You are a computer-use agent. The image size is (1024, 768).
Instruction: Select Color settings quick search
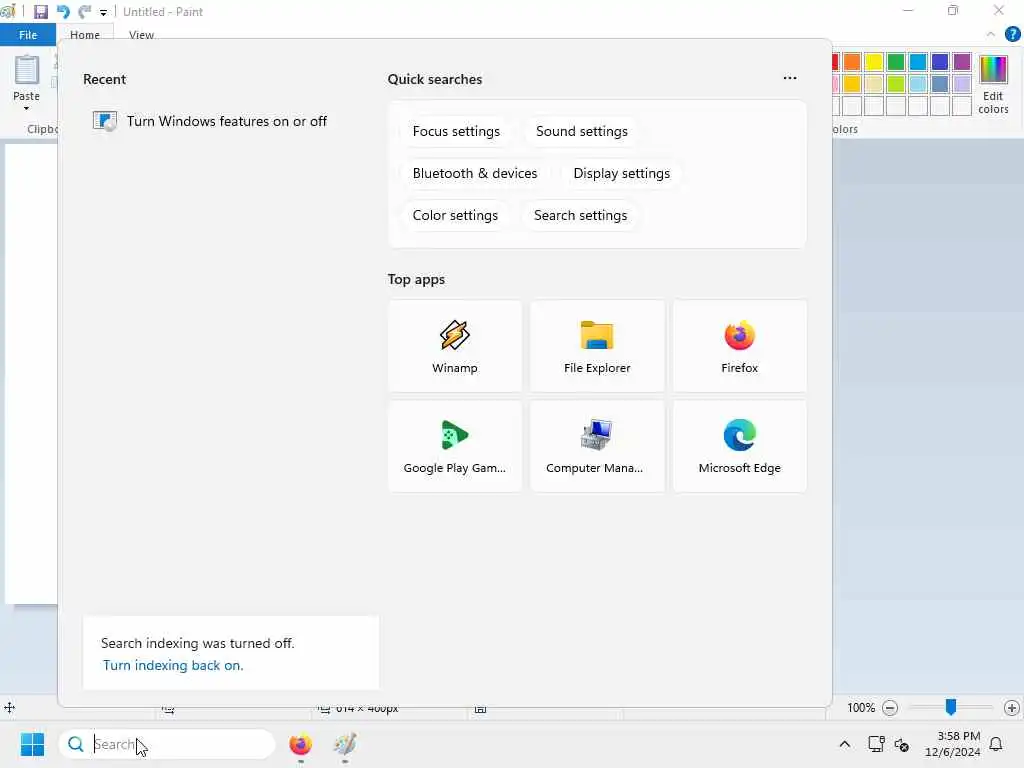pos(455,215)
